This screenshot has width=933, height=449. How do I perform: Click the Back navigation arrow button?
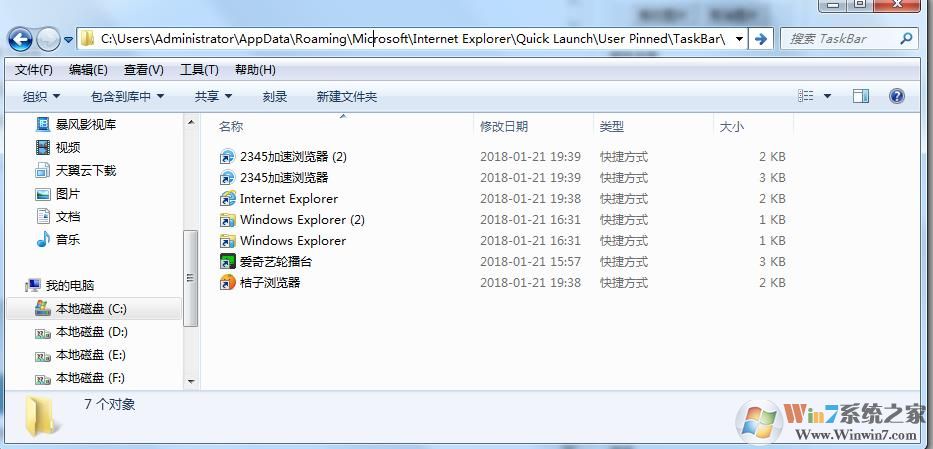[20, 39]
